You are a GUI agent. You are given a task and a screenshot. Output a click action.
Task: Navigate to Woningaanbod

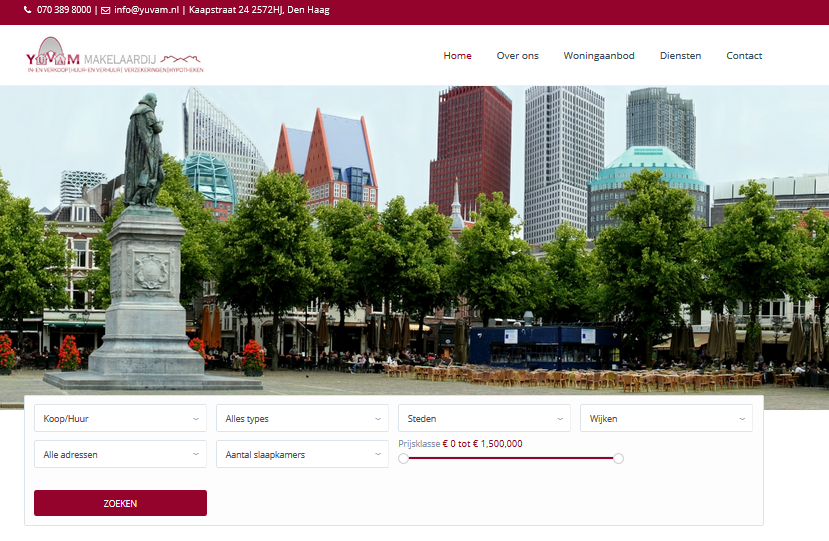pyautogui.click(x=598, y=56)
